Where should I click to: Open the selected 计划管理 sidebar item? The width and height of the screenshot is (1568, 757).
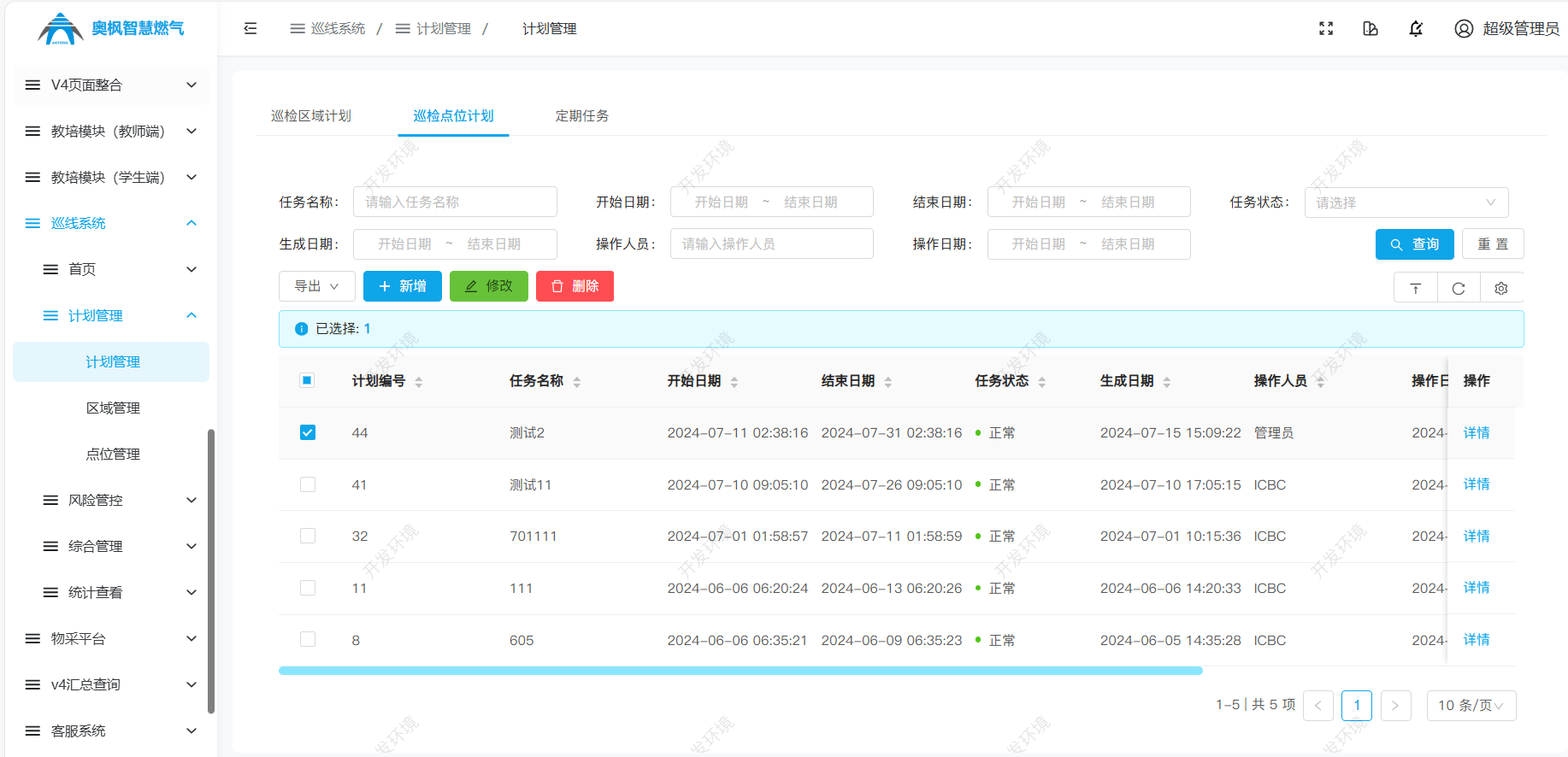[x=111, y=361]
